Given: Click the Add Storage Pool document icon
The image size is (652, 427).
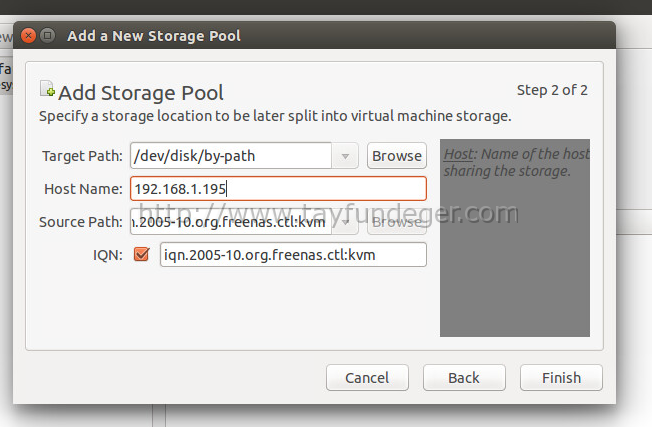Looking at the screenshot, I should click(x=47, y=89).
